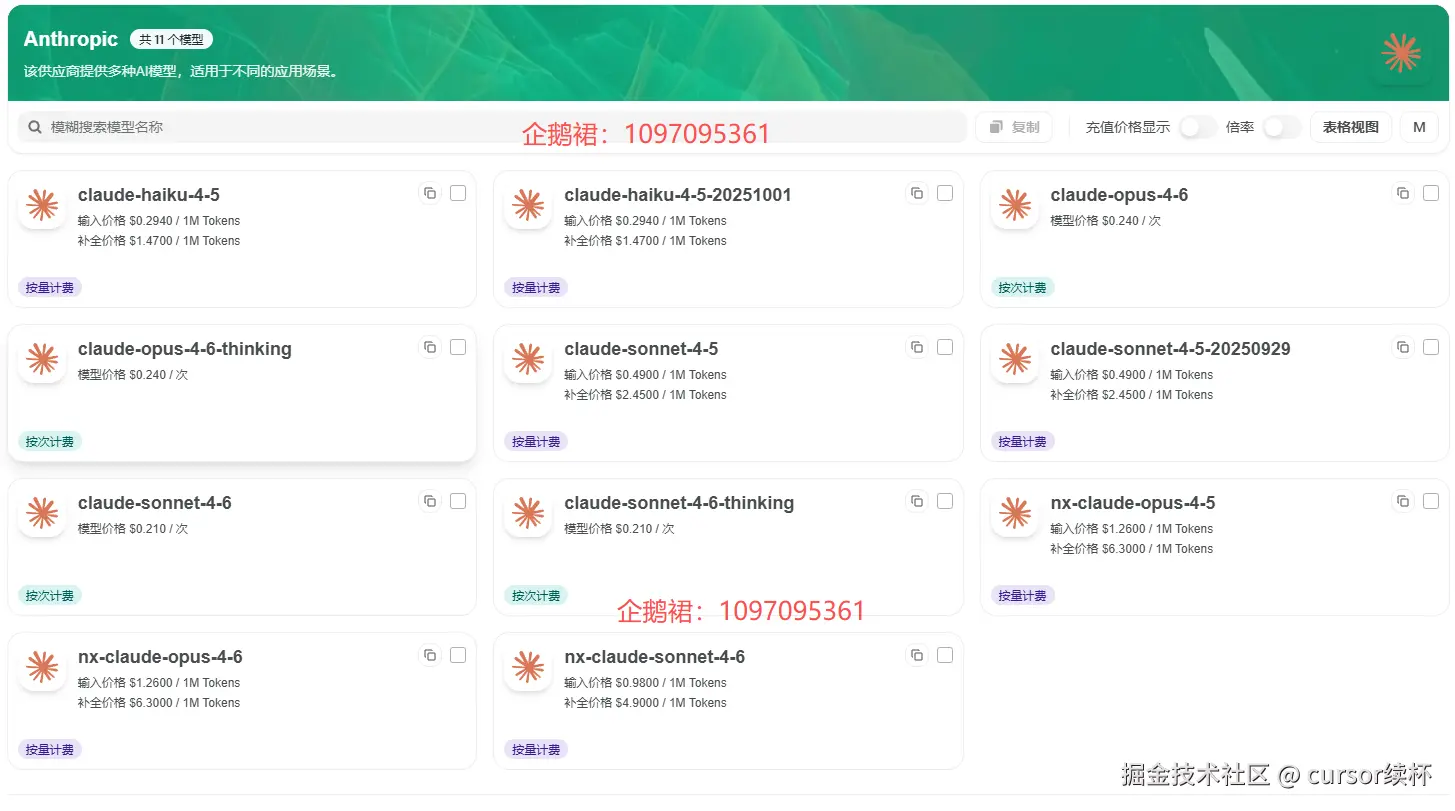Copy the claude-haiku-4-5 model name

point(430,193)
